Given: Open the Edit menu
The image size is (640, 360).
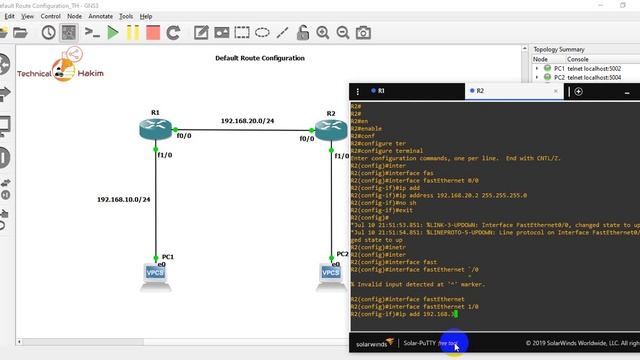Looking at the screenshot, I should (x=9, y=16).
